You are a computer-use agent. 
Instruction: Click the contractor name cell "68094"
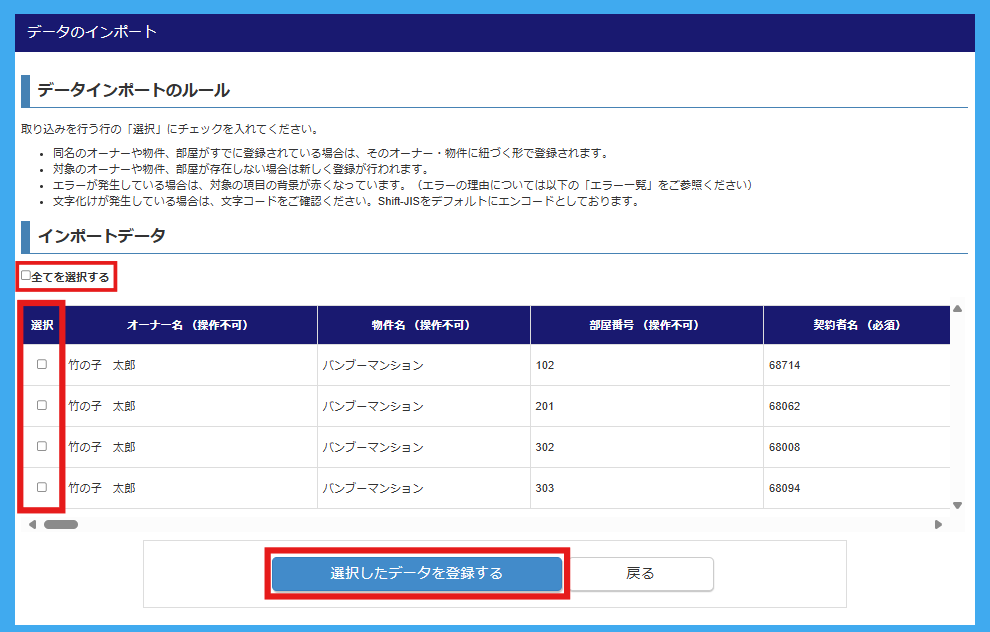[x=784, y=488]
